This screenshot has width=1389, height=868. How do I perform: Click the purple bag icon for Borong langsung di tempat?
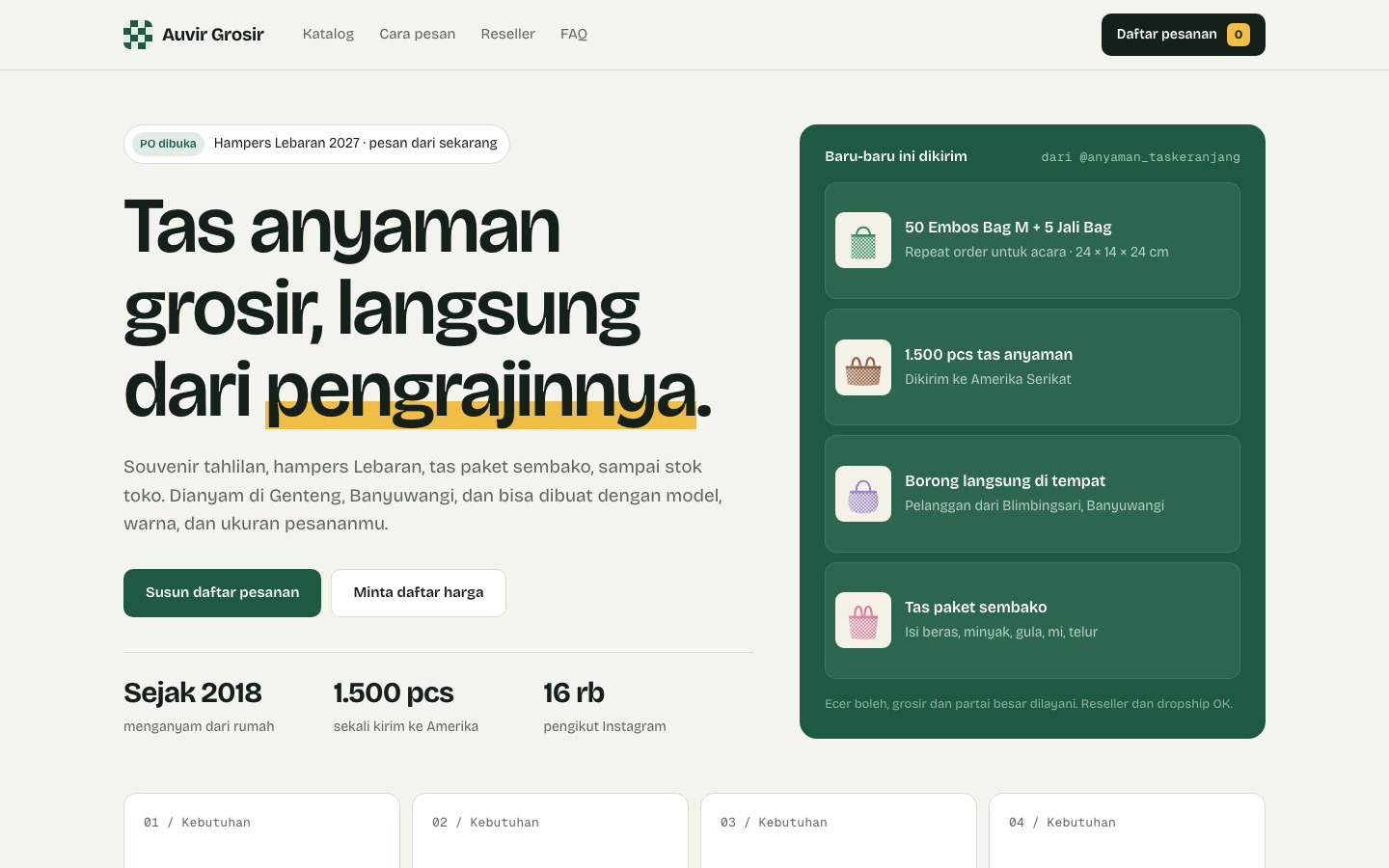(x=863, y=494)
